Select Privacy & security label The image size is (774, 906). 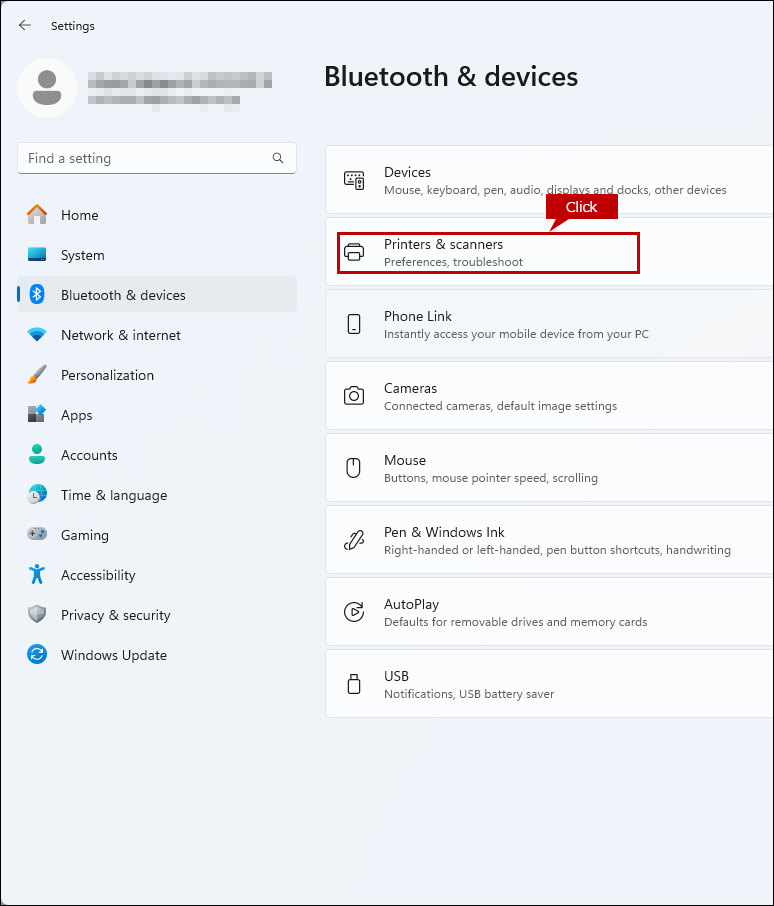116,615
